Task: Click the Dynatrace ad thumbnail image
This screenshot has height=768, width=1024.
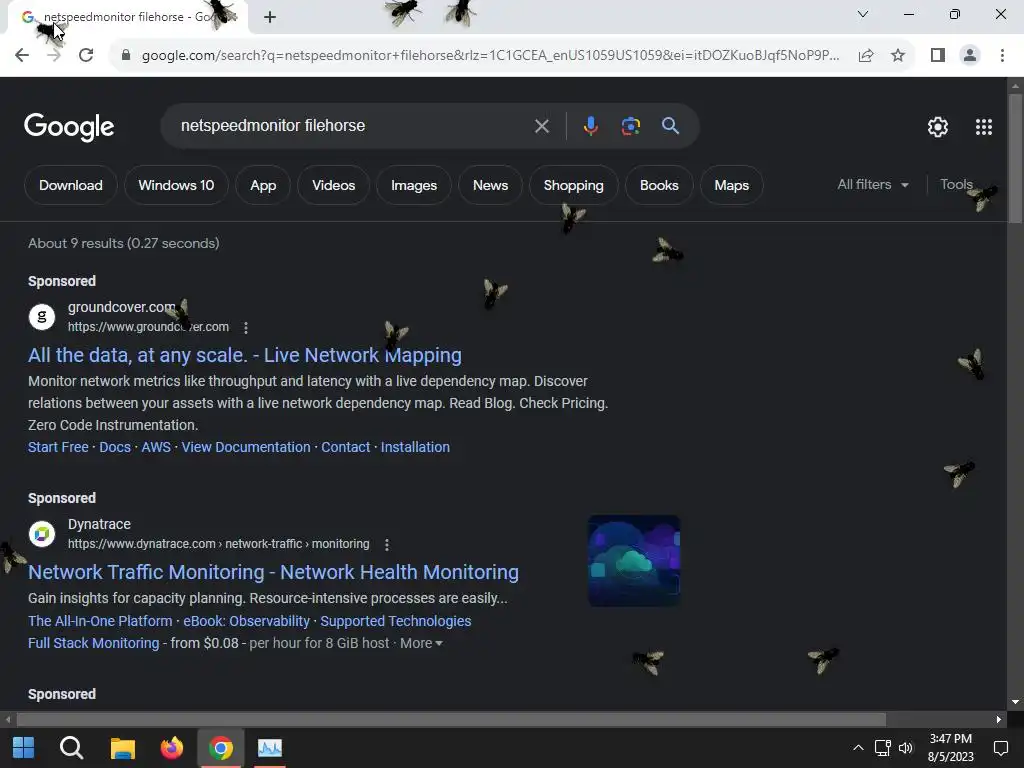Action: pyautogui.click(x=634, y=561)
